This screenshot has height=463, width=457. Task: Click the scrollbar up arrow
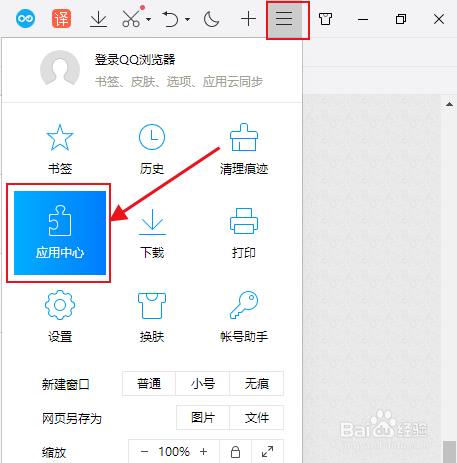[449, 104]
